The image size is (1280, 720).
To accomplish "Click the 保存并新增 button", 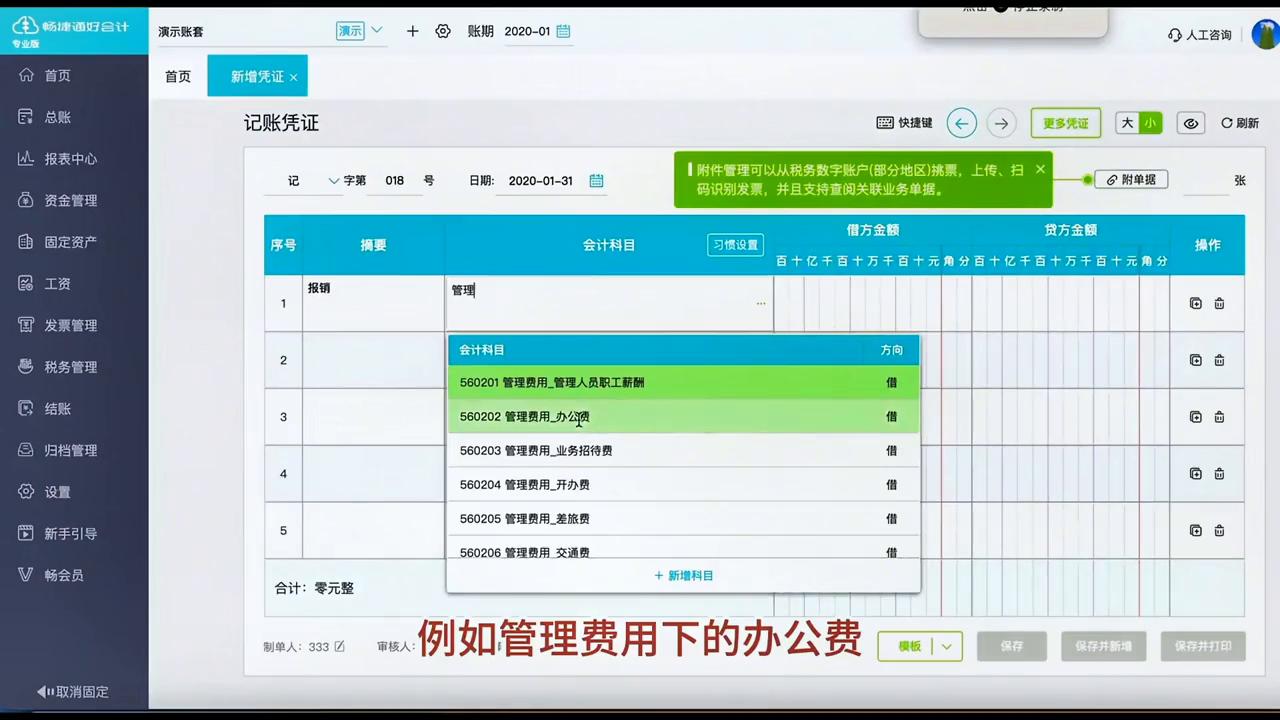I will pyautogui.click(x=1103, y=646).
